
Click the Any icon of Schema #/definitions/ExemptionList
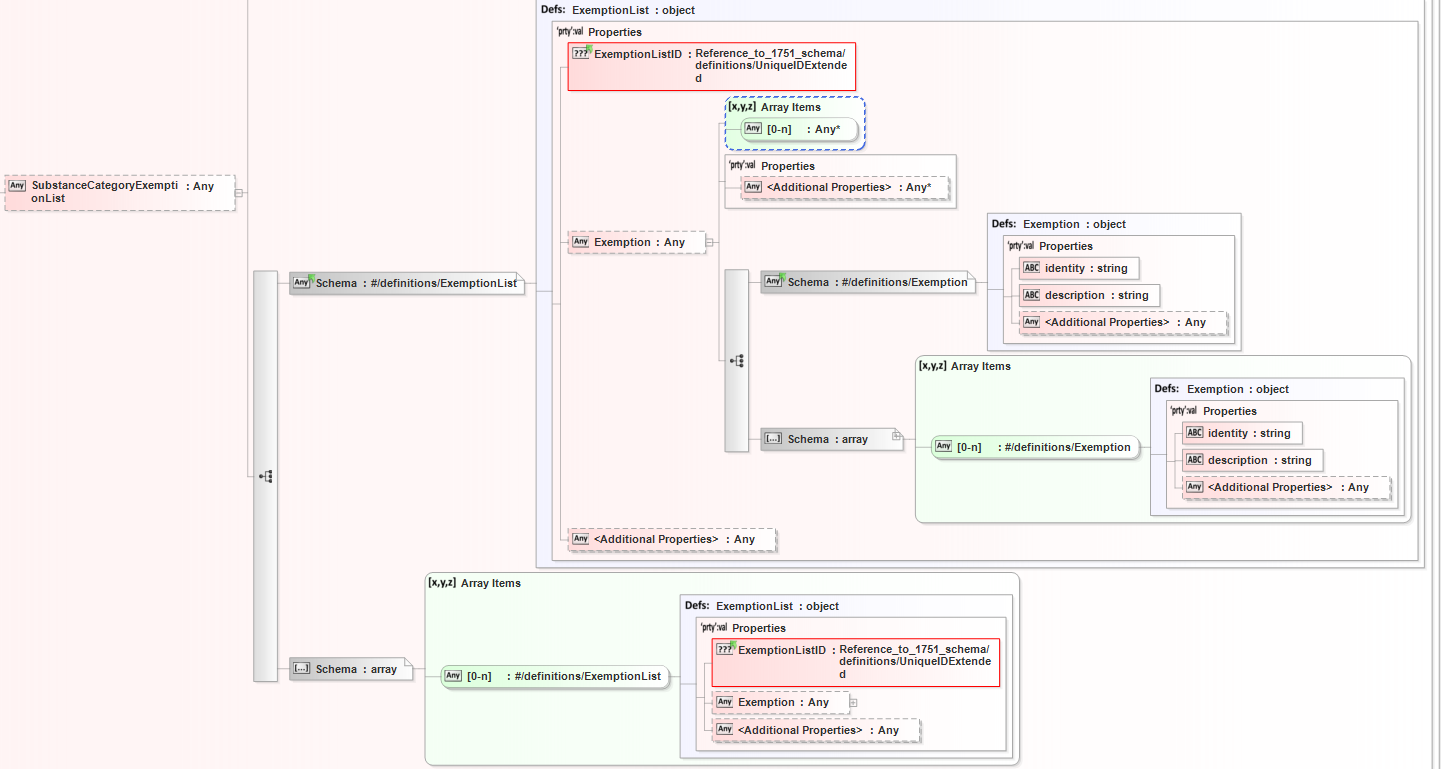(302, 283)
